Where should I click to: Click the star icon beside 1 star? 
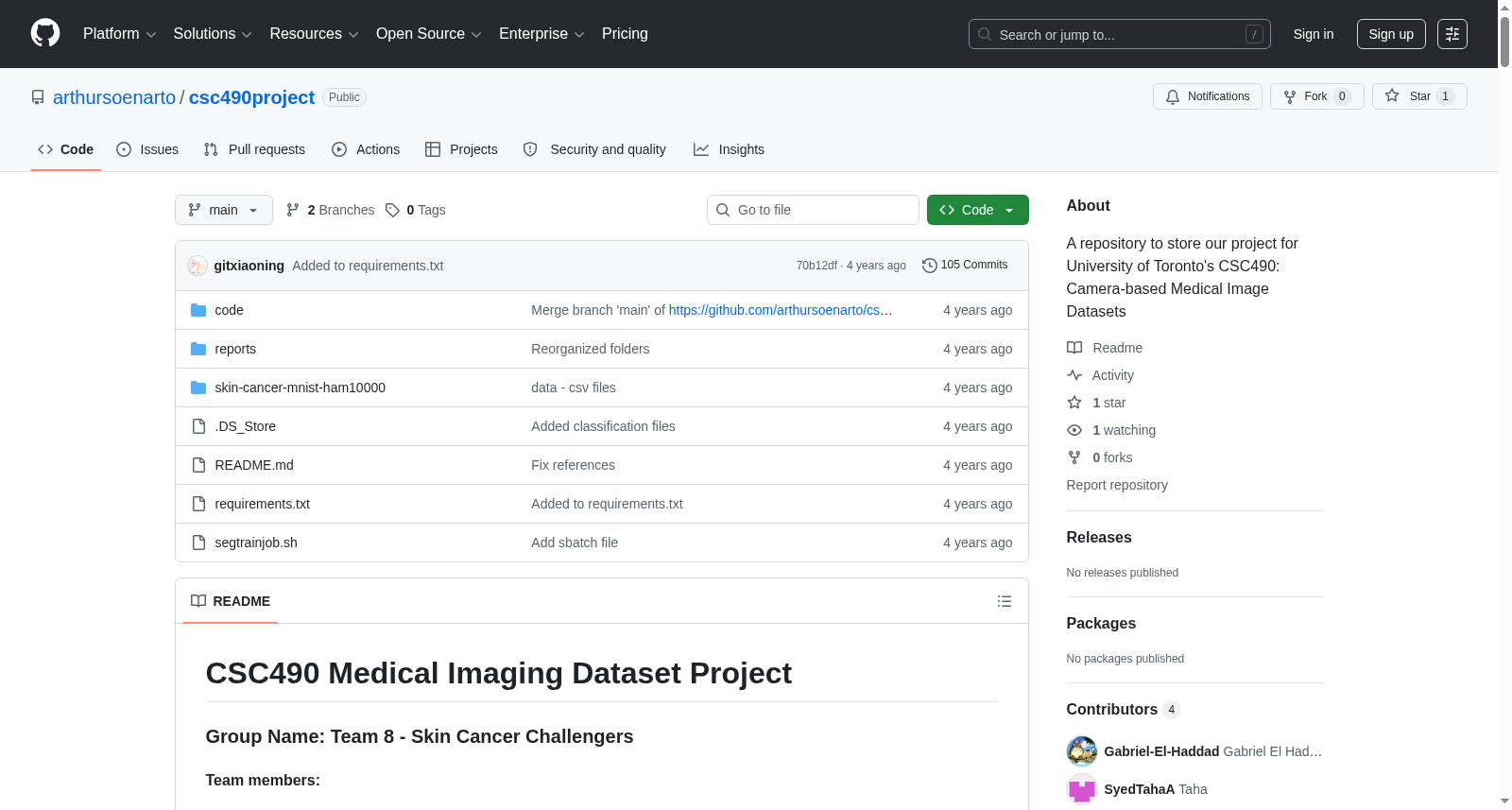[1074, 403]
